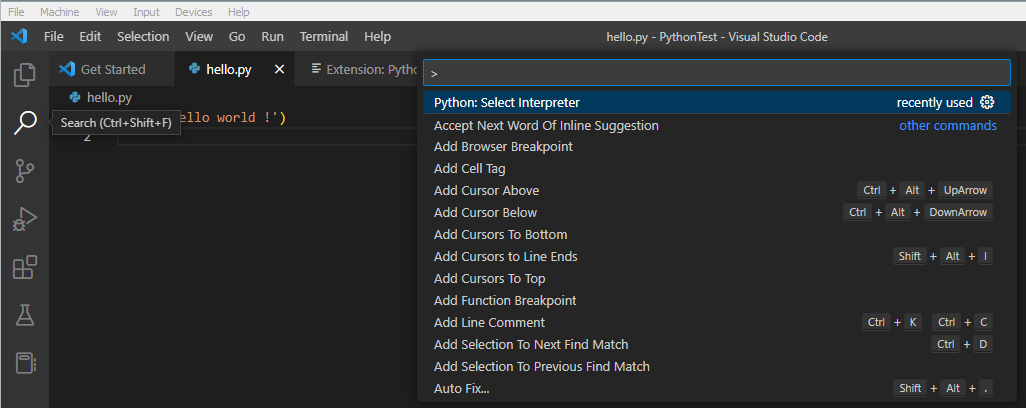This screenshot has width=1026, height=408.
Task: Select Auto Fix... command
Action: [x=716, y=388]
